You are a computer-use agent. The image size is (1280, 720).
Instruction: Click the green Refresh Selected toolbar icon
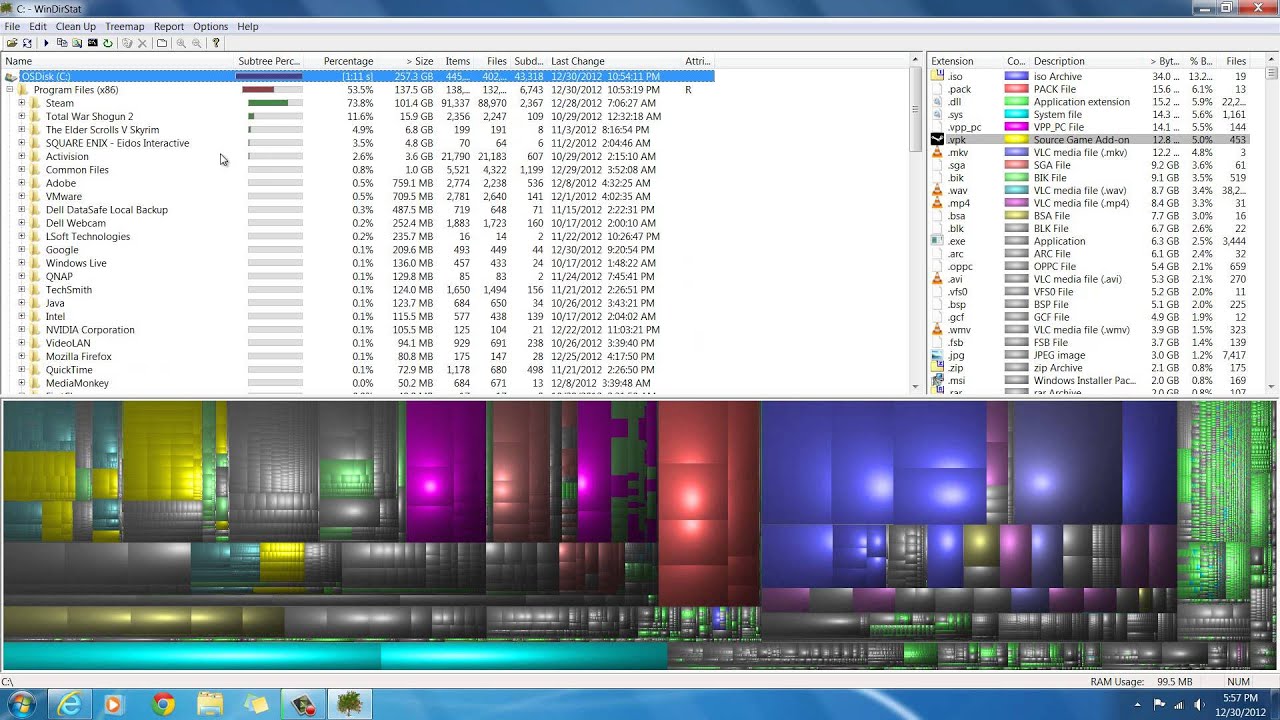108,43
